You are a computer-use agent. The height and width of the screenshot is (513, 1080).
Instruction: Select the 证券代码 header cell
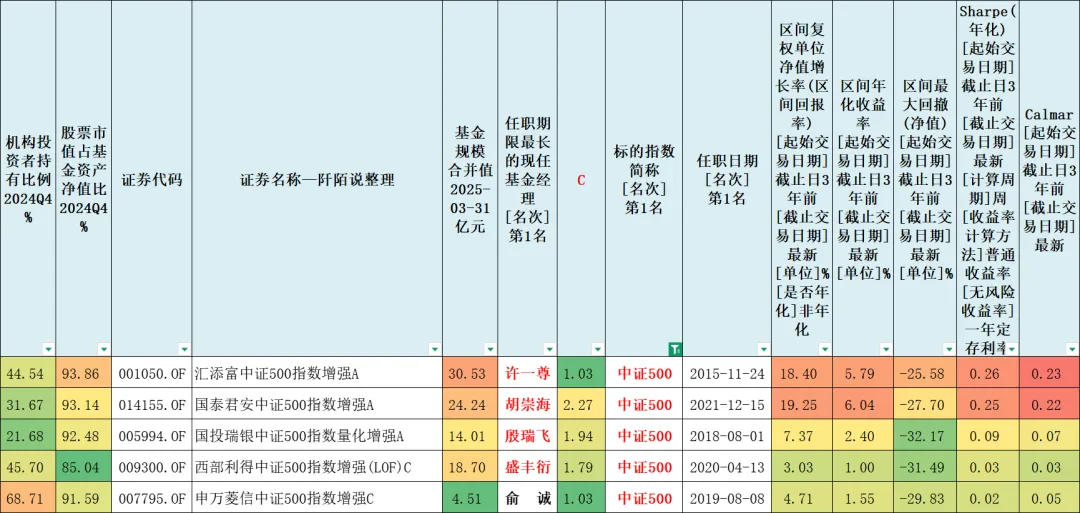coord(152,178)
